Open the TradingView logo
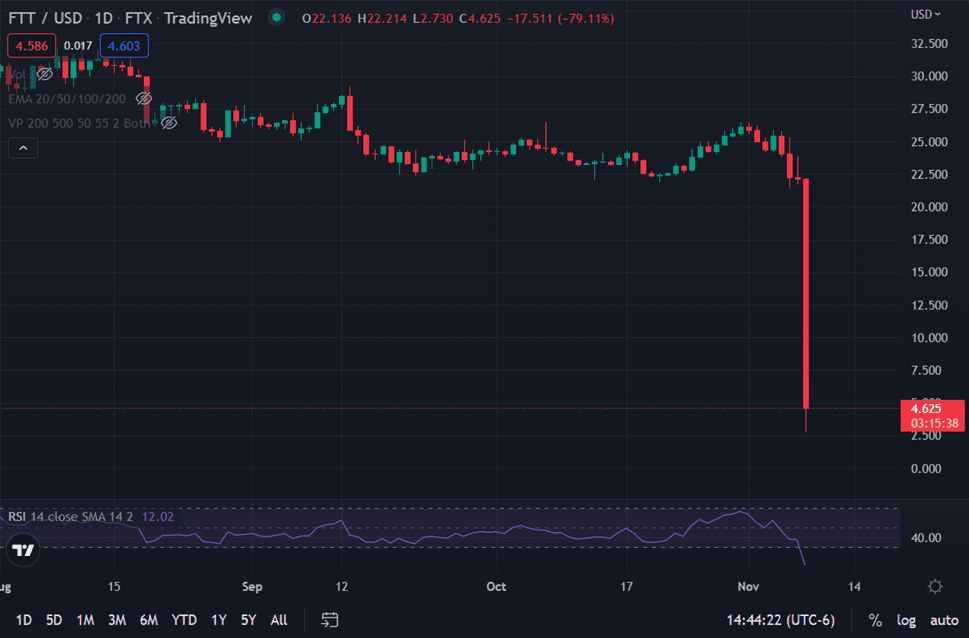This screenshot has width=969, height=638. click(23, 550)
